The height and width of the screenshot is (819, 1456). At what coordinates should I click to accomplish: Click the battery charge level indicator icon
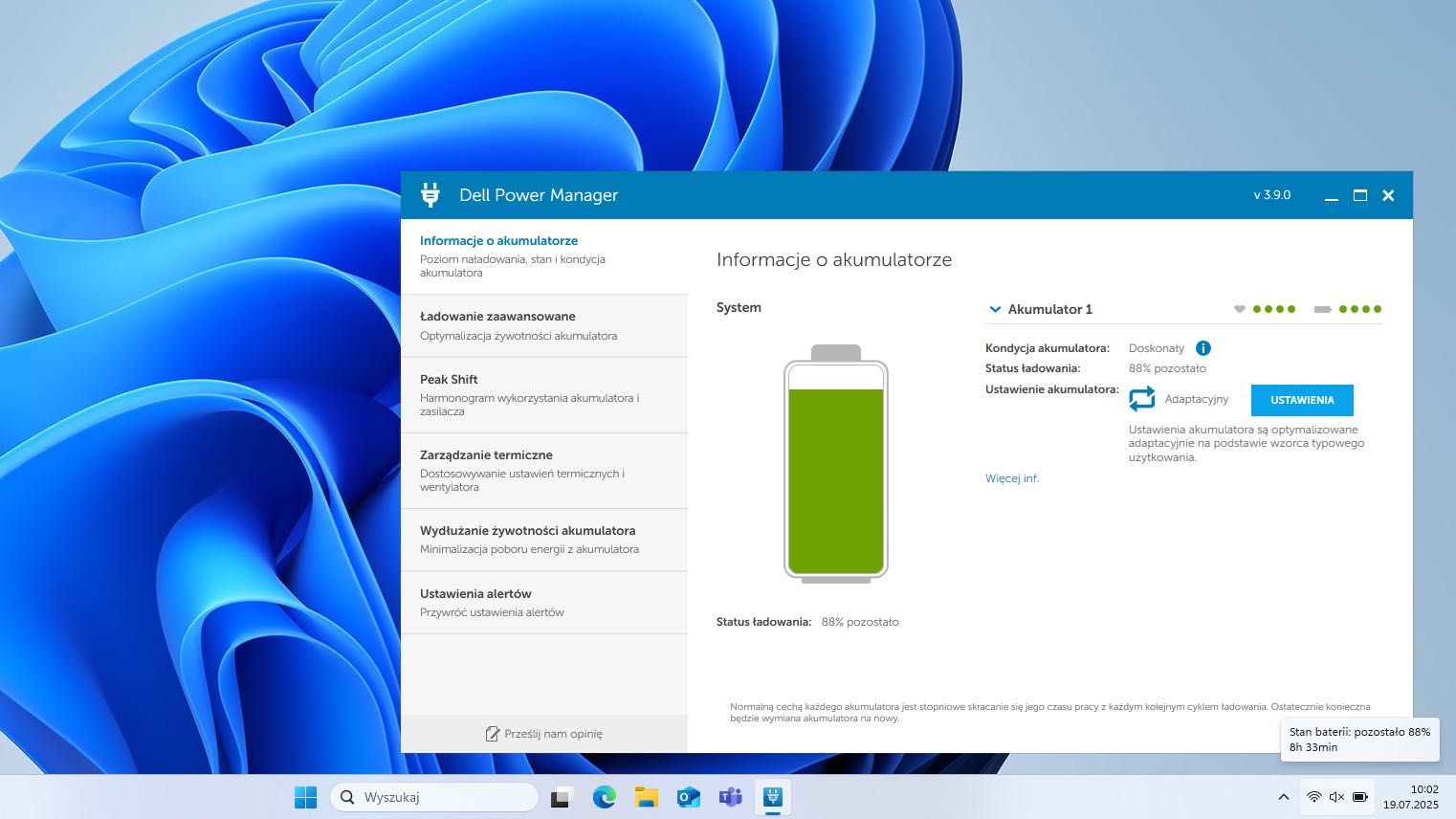[1323, 309]
